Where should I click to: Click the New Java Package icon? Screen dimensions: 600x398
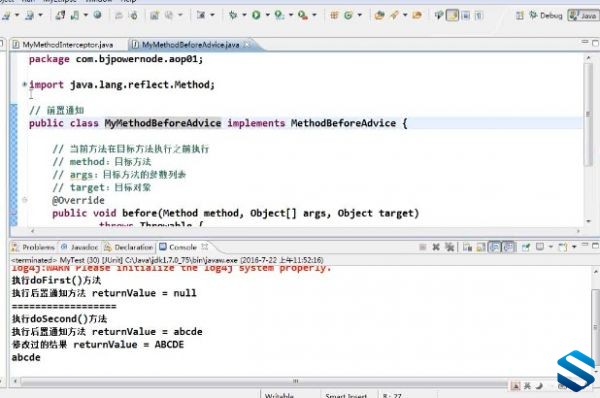coord(334,15)
